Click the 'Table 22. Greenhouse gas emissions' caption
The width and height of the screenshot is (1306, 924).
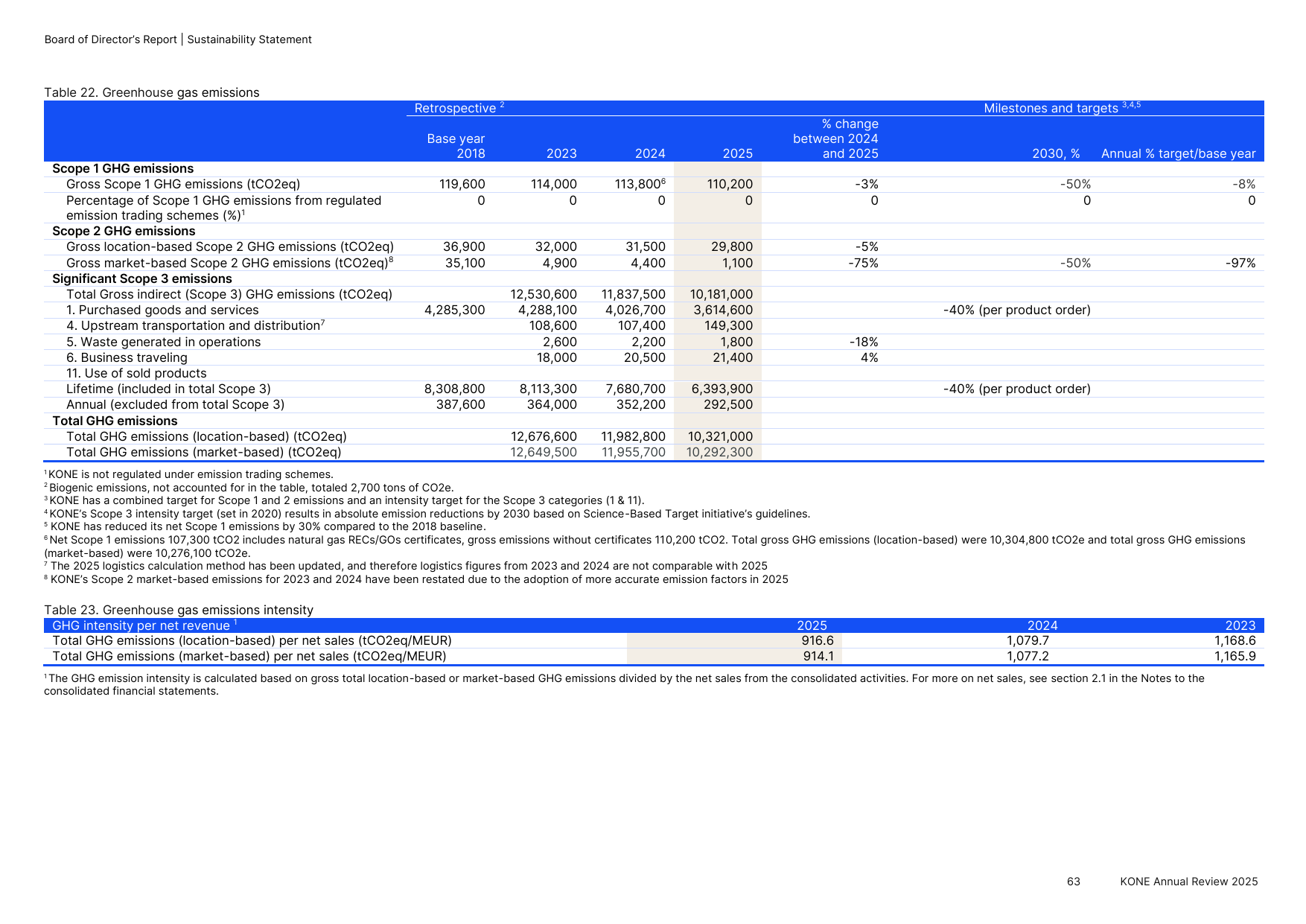pos(152,92)
